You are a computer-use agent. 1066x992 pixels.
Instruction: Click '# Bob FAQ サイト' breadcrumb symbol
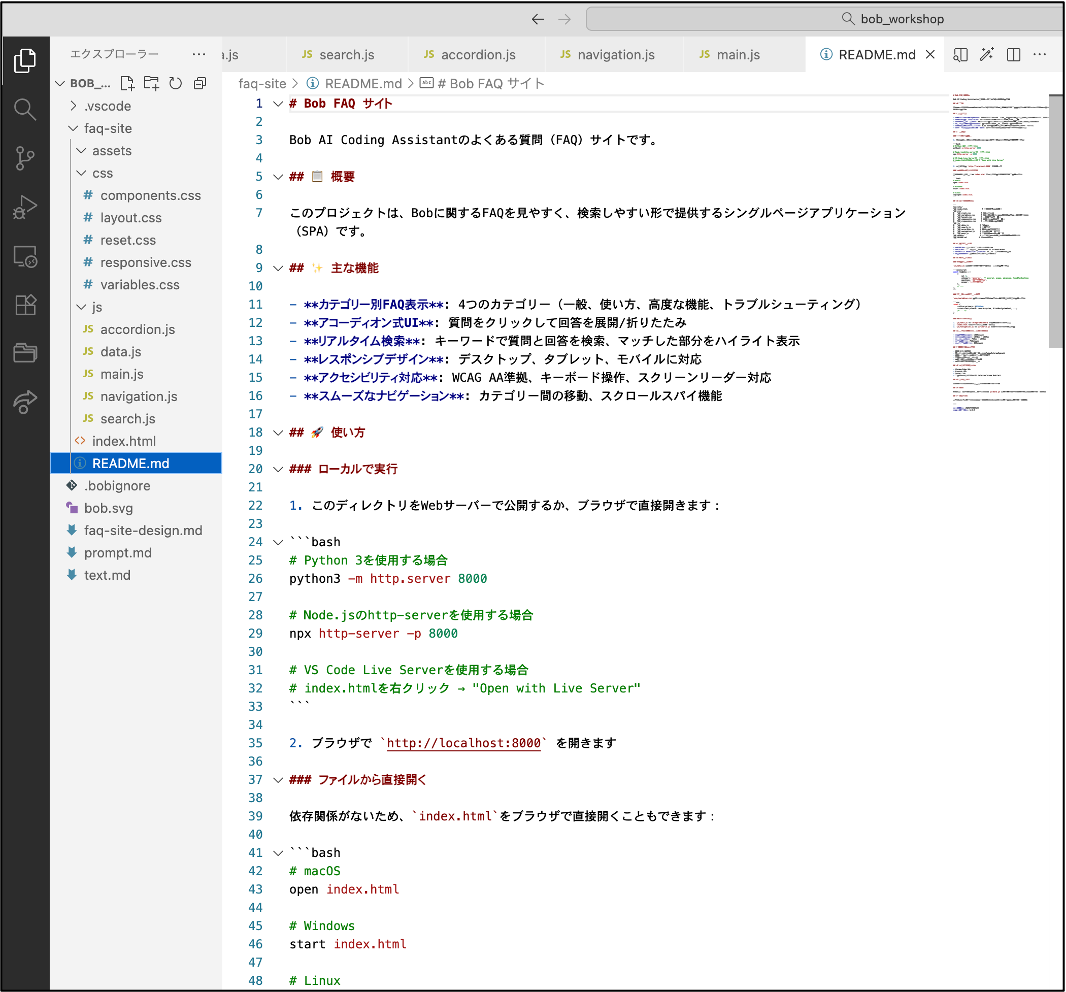click(x=492, y=84)
